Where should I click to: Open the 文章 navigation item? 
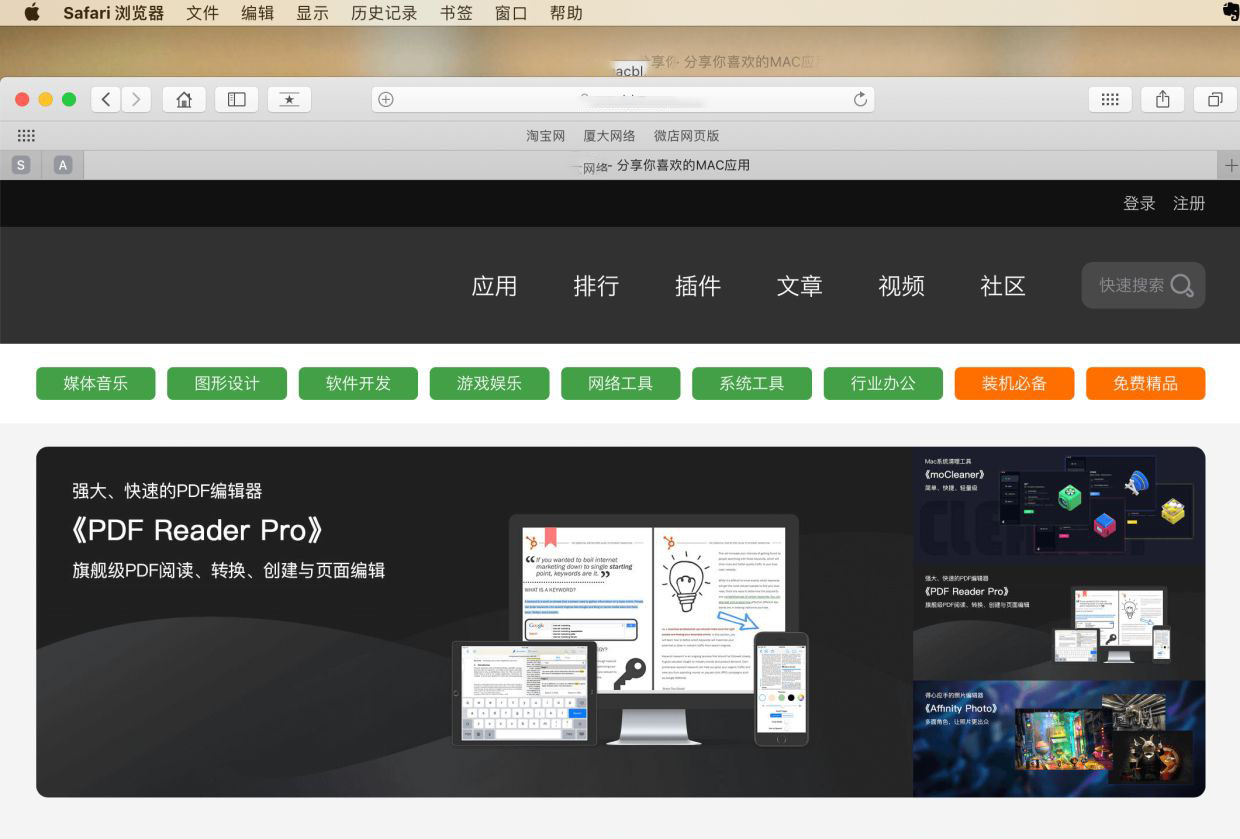(x=799, y=286)
